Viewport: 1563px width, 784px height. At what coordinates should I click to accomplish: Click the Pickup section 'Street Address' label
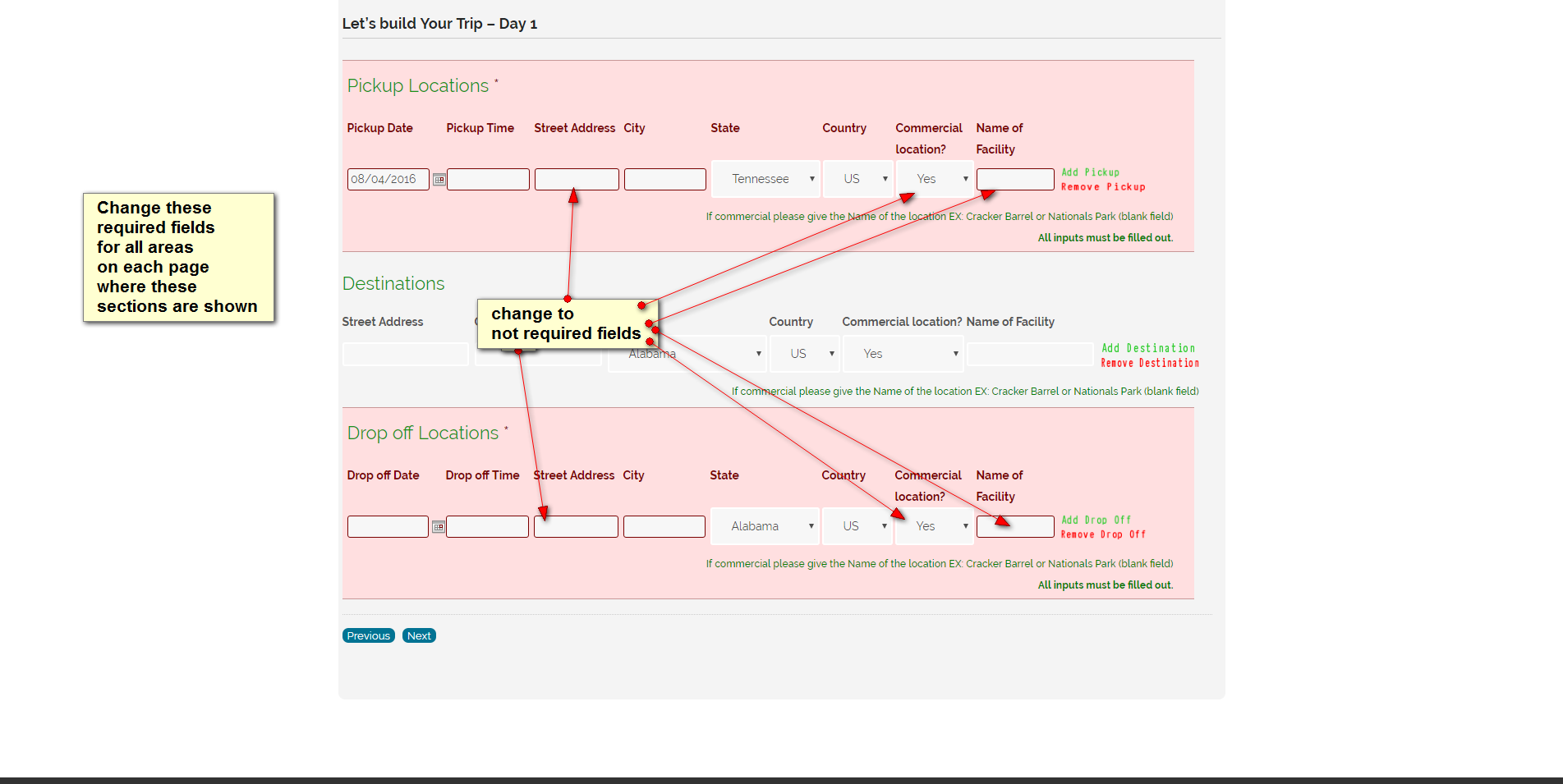(575, 128)
